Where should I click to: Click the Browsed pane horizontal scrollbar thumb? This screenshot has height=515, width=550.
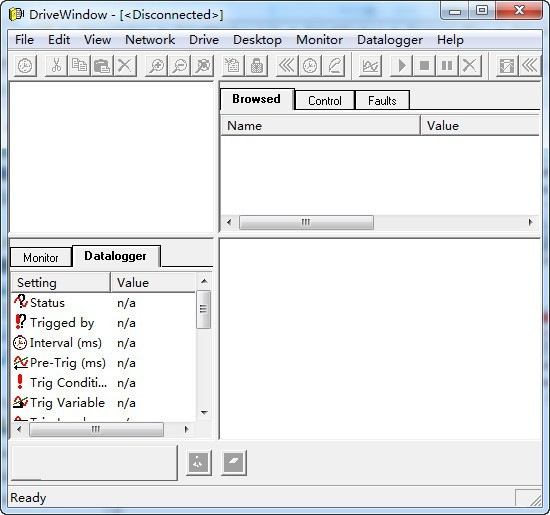pyautogui.click(x=306, y=222)
